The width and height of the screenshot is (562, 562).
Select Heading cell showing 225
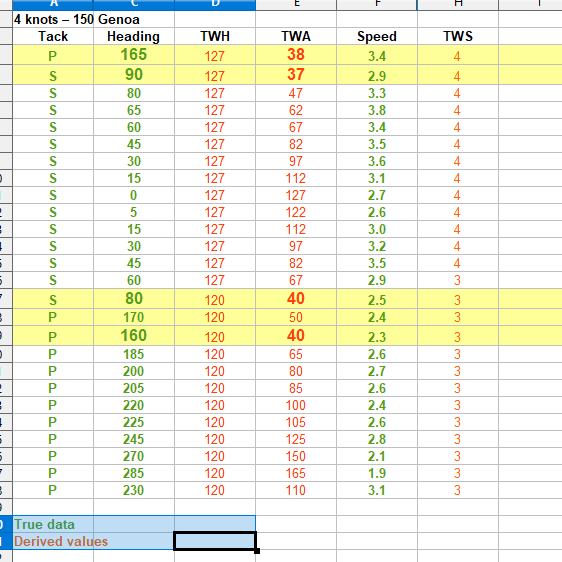point(134,422)
